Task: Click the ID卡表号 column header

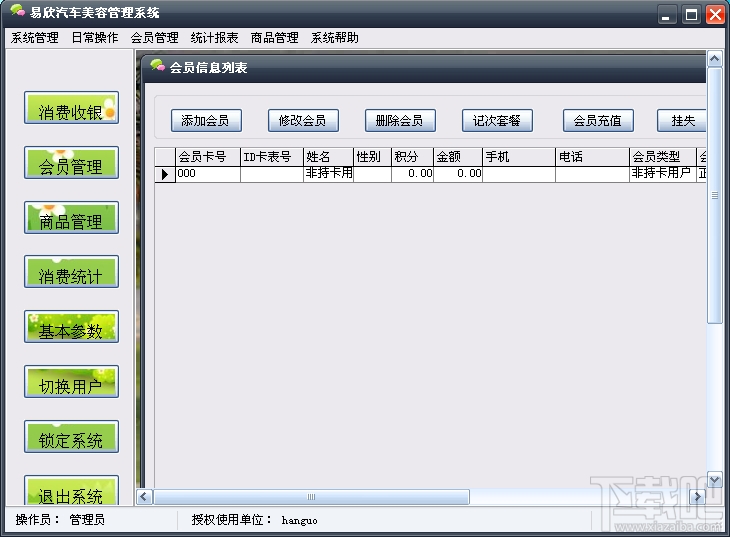Action: point(272,157)
